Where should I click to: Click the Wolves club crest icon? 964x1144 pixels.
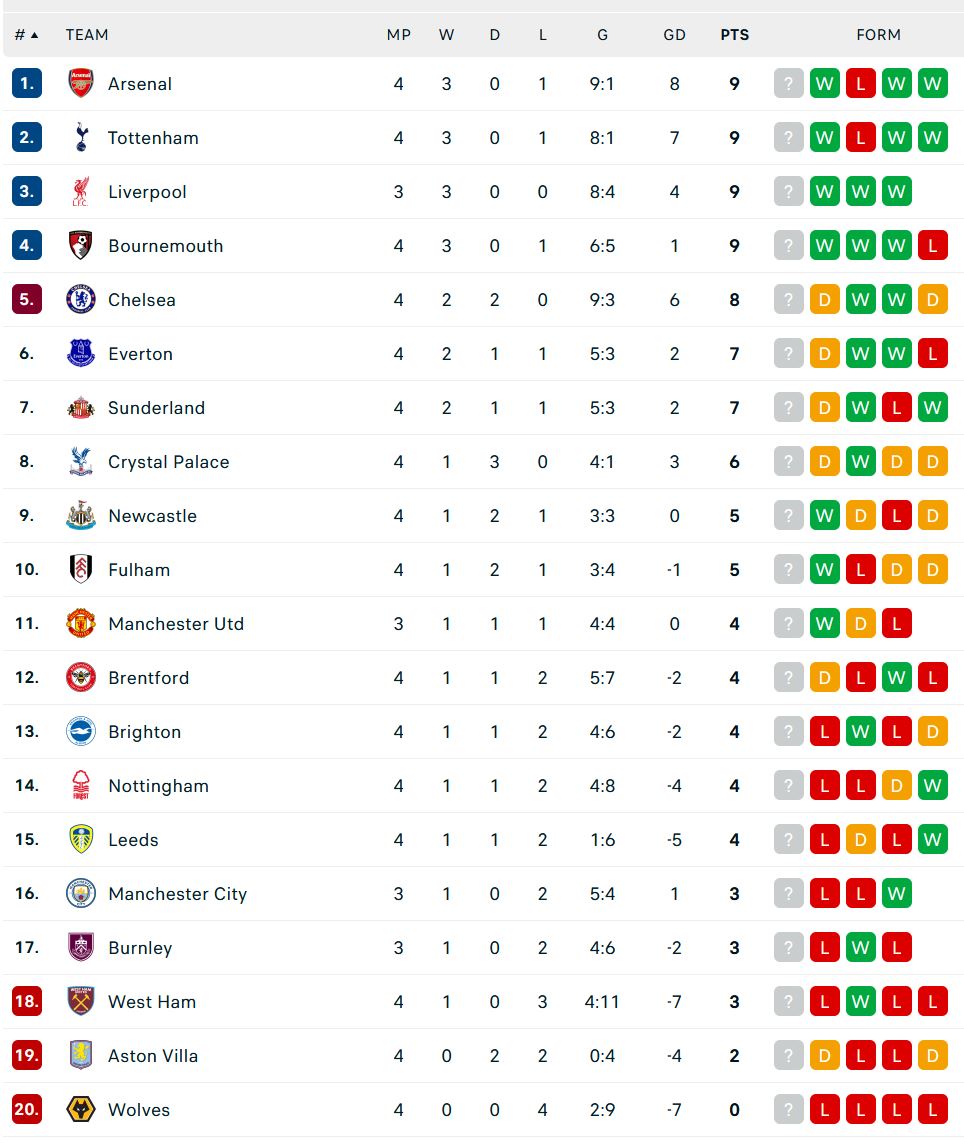coord(81,1110)
